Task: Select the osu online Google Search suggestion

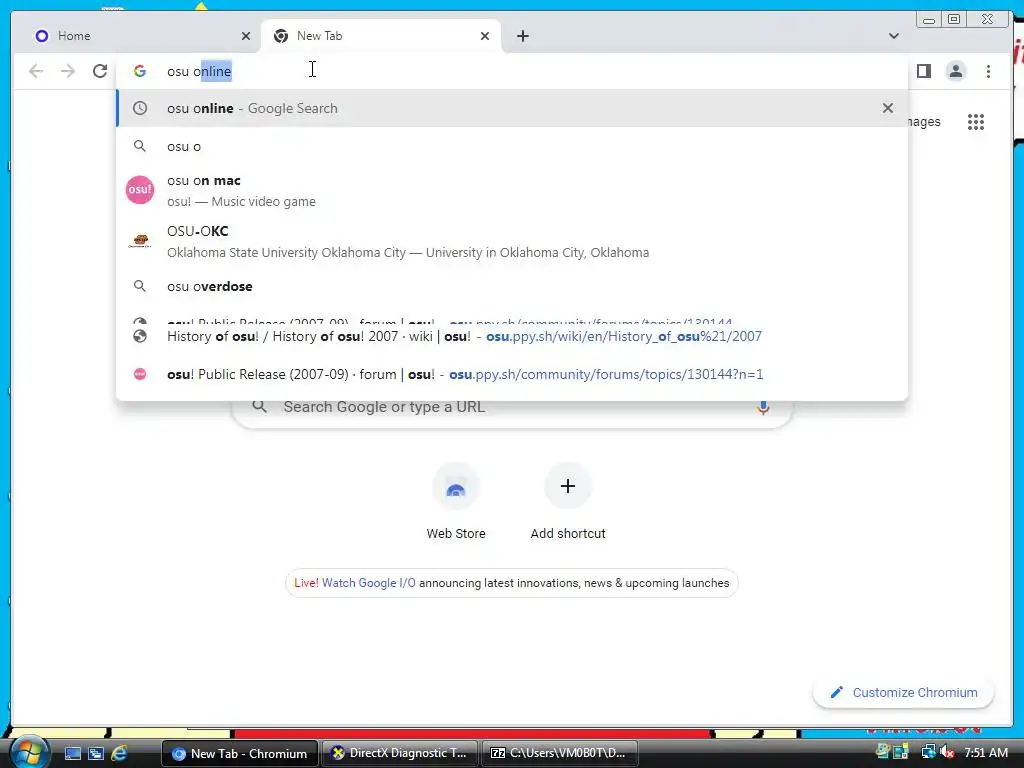Action: click(x=512, y=108)
